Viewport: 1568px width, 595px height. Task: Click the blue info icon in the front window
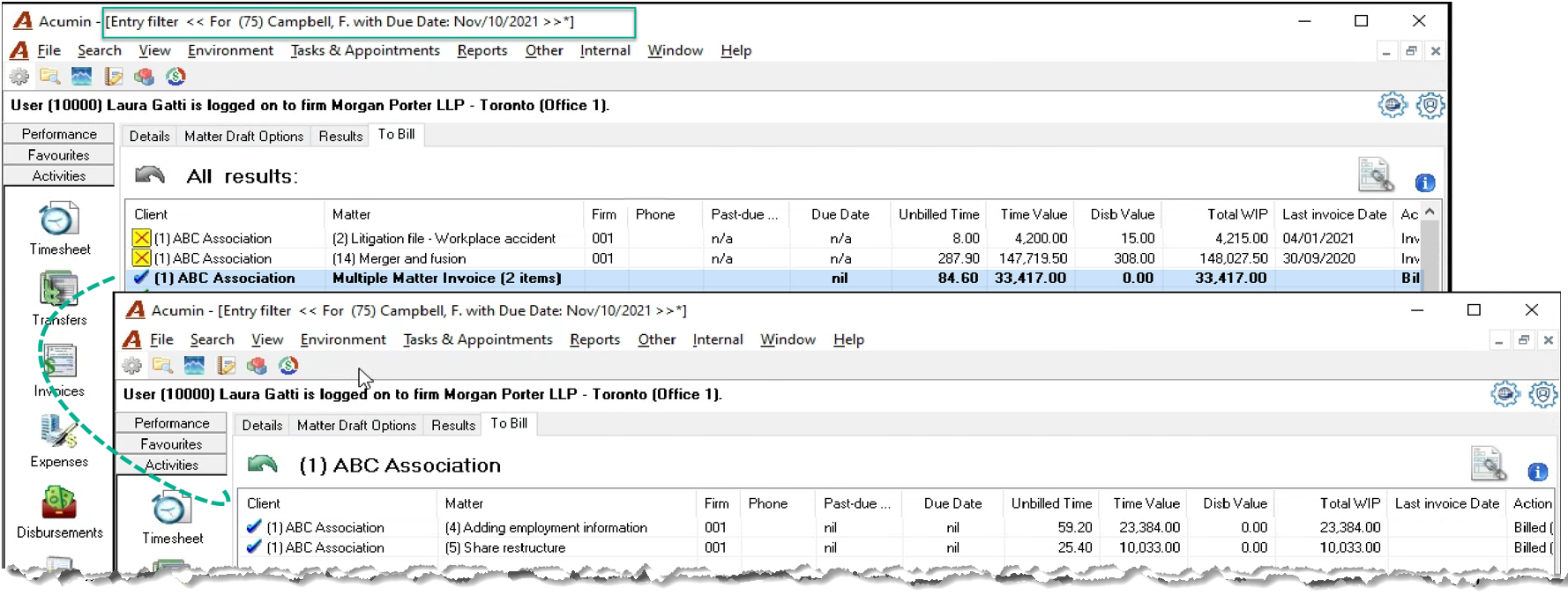pos(1538,472)
